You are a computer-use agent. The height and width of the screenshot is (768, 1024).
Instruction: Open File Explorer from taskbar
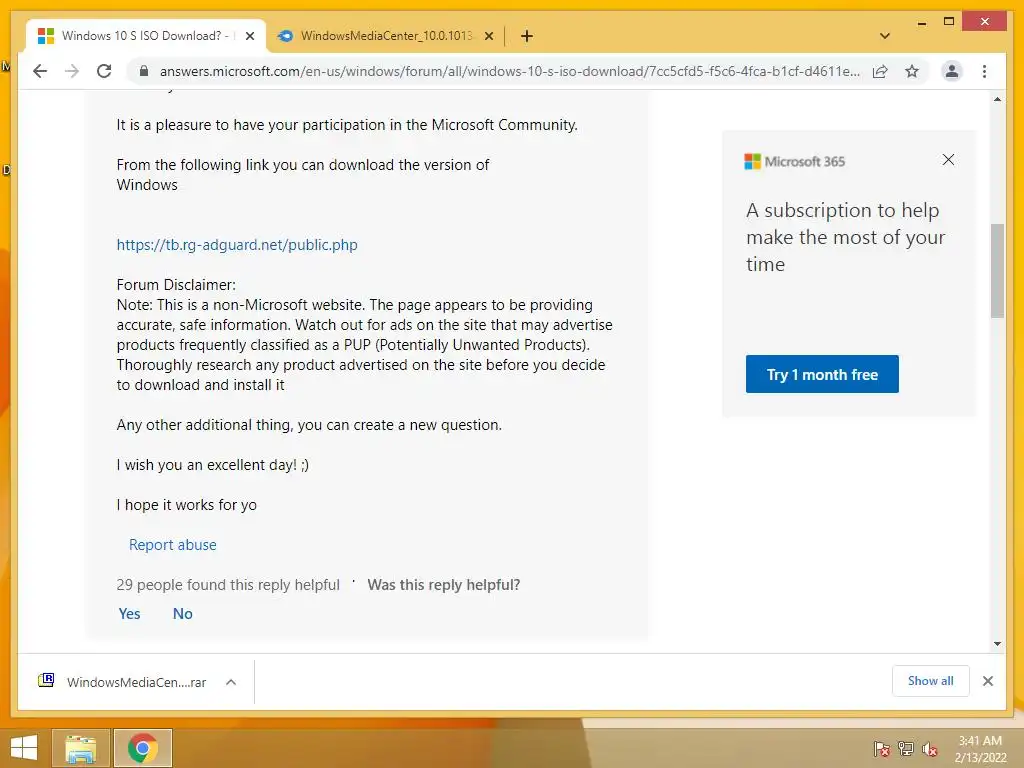pos(80,748)
